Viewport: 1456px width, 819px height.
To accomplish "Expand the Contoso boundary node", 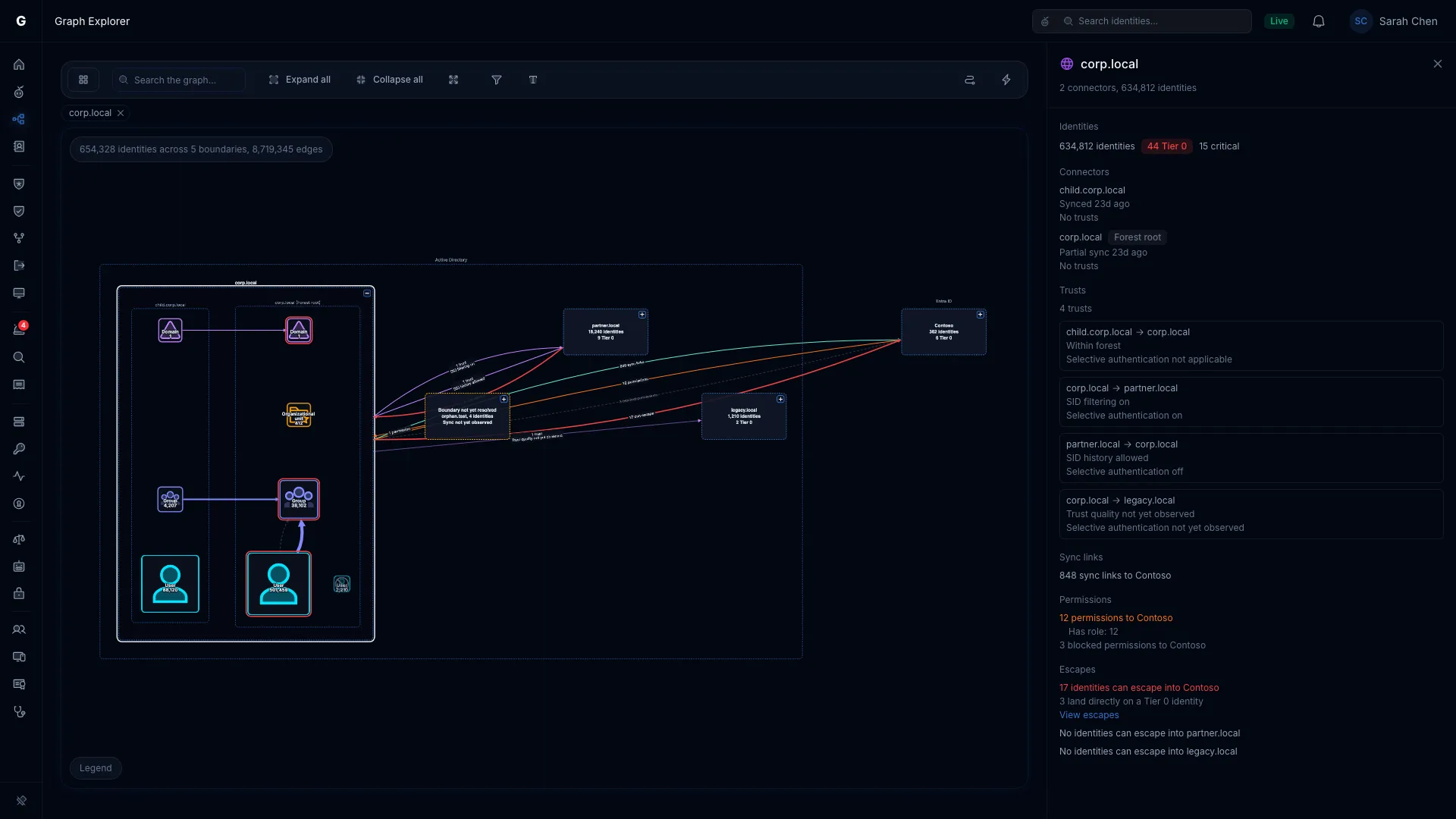I will coord(981,314).
